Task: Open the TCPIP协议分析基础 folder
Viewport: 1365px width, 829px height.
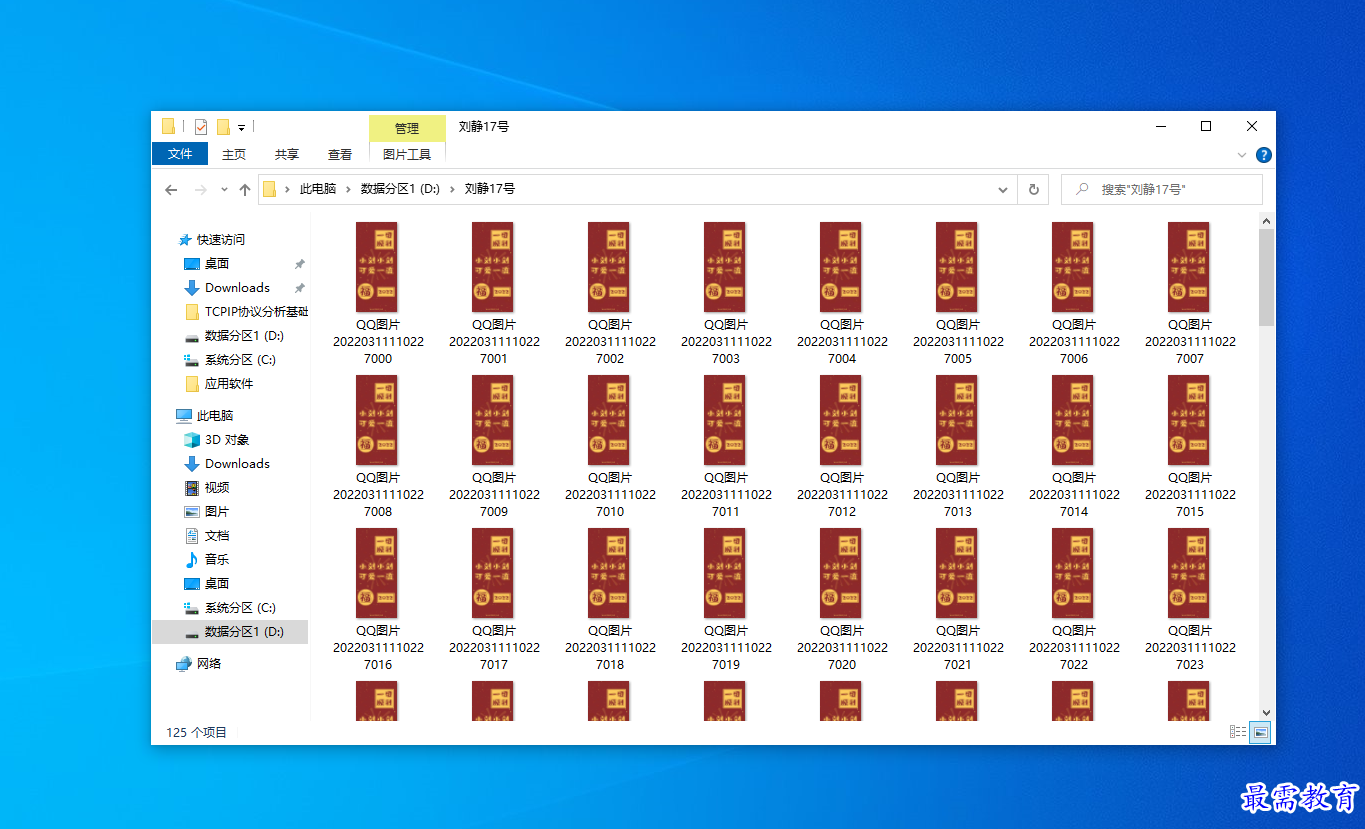Action: (x=256, y=312)
